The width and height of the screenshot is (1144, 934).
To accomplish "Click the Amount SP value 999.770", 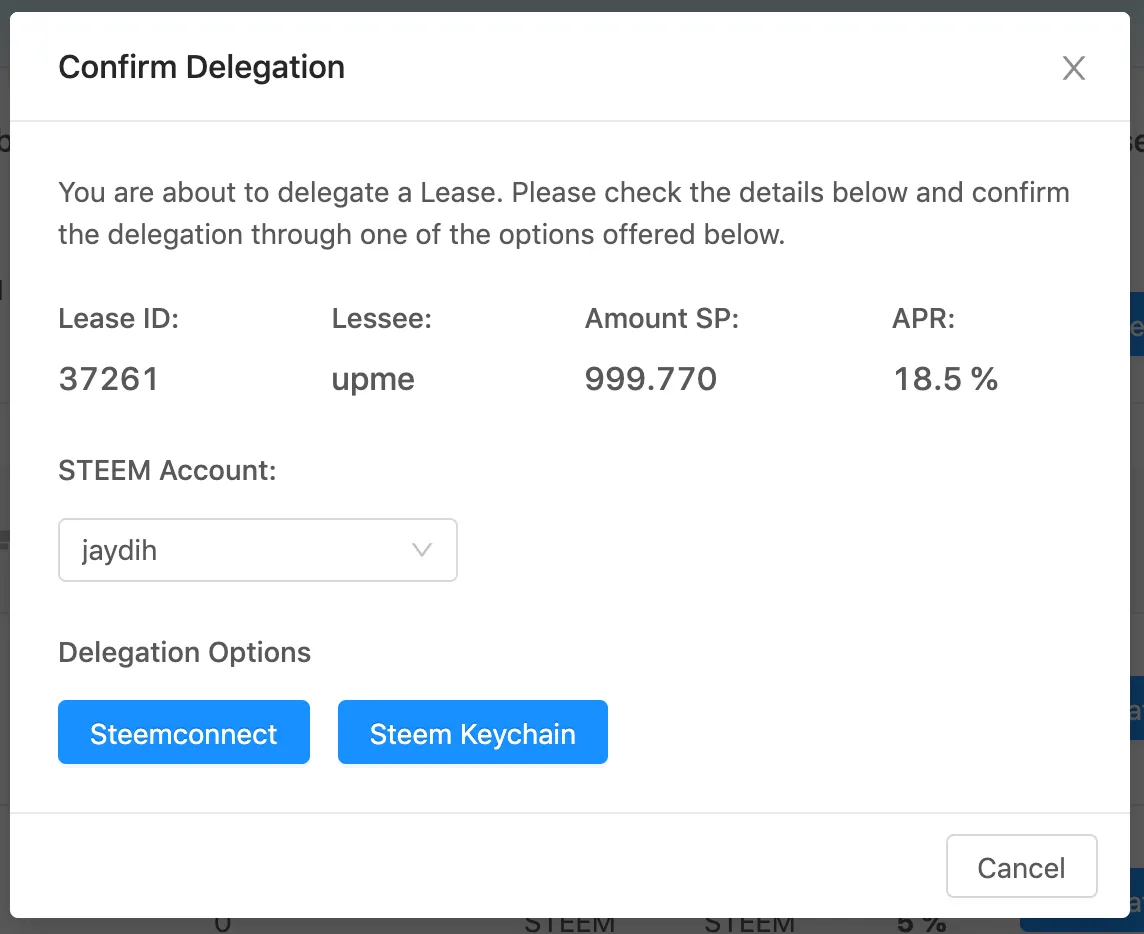I will [x=651, y=379].
